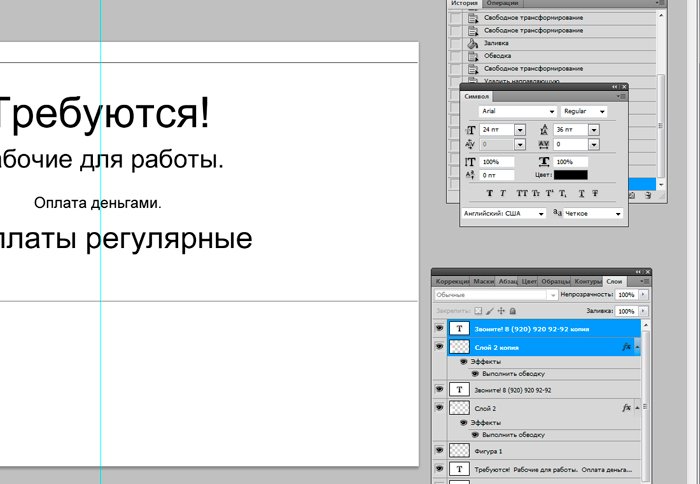Apply the Faux Italic text style
The image size is (700, 484).
point(503,192)
